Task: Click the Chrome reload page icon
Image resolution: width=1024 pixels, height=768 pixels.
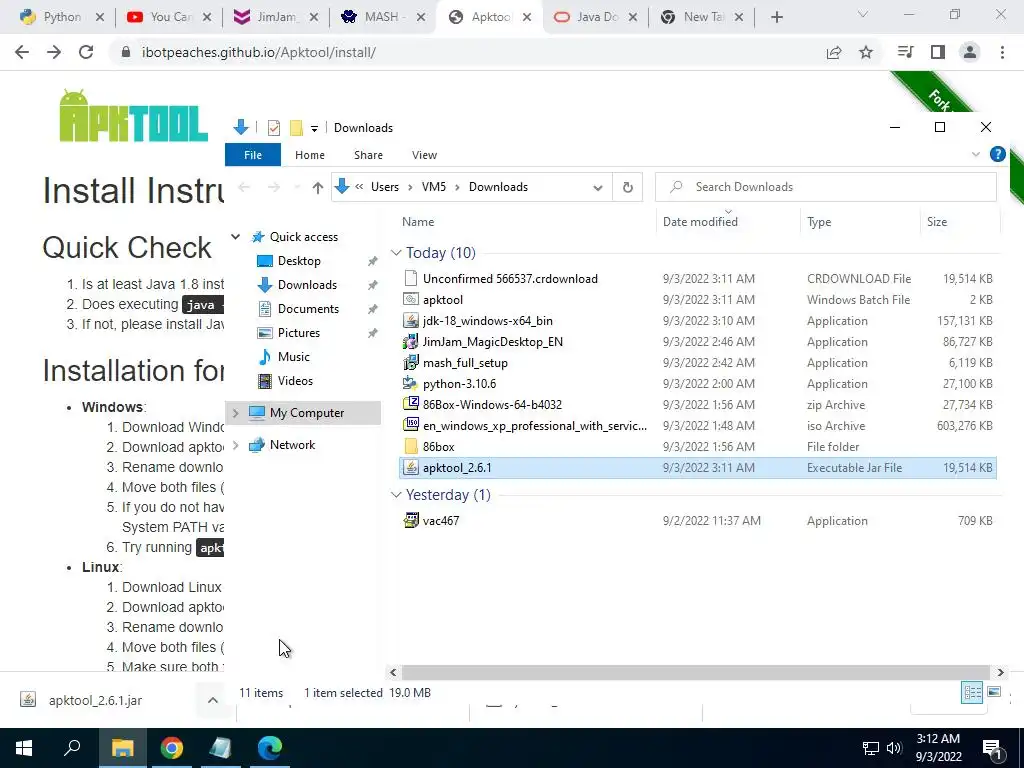Action: [86, 52]
